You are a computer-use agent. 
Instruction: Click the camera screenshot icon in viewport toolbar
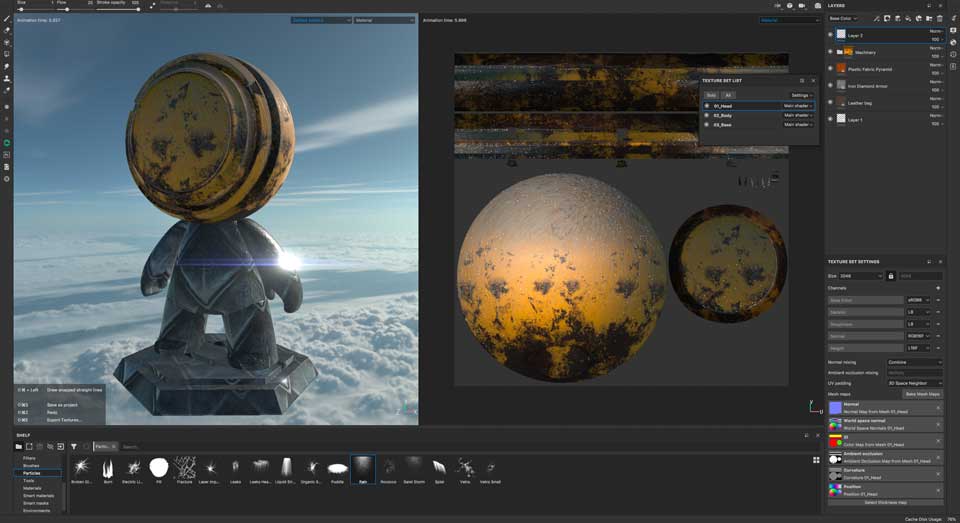pyautogui.click(x=817, y=5)
